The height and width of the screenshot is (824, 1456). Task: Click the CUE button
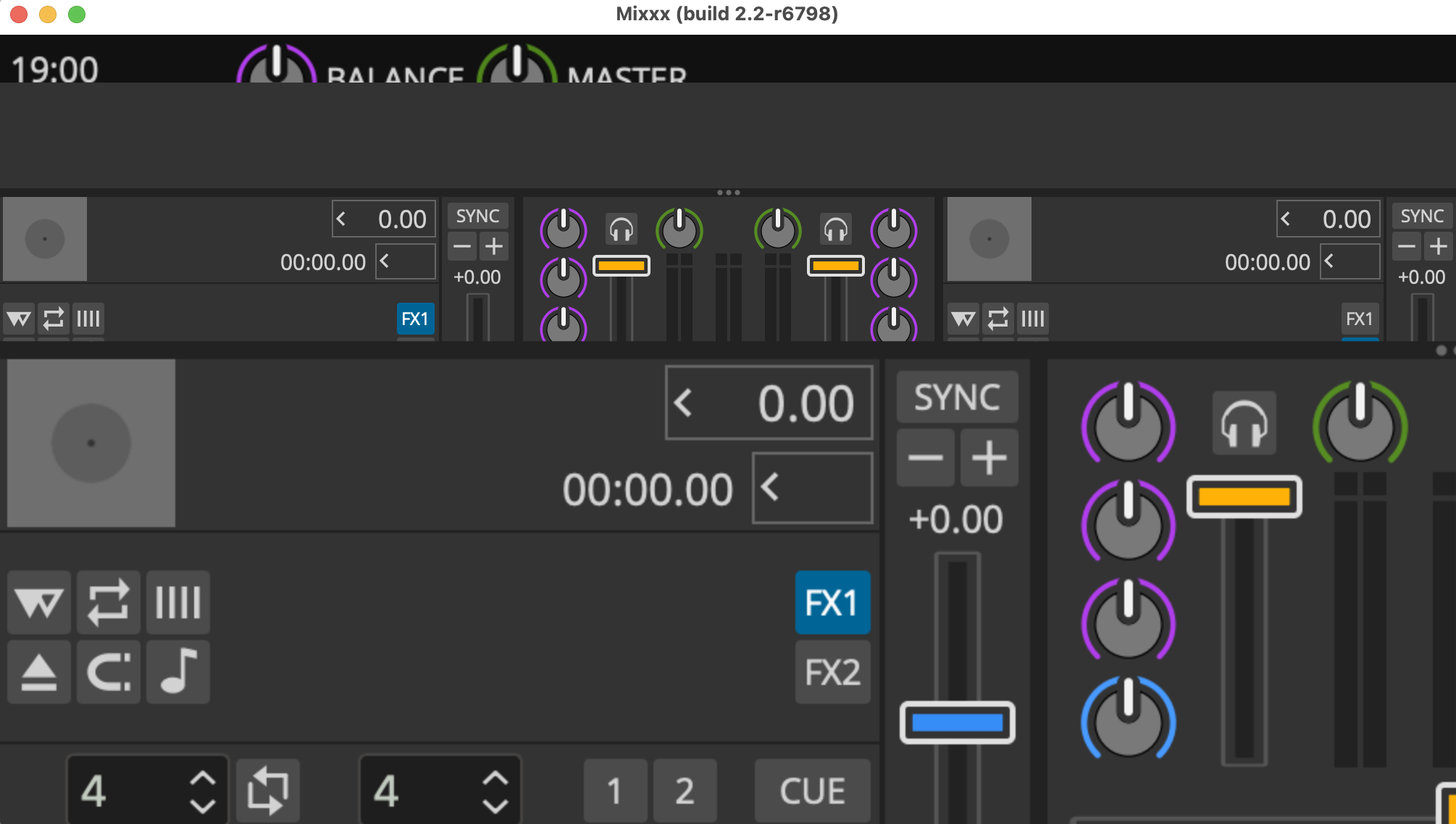813,791
